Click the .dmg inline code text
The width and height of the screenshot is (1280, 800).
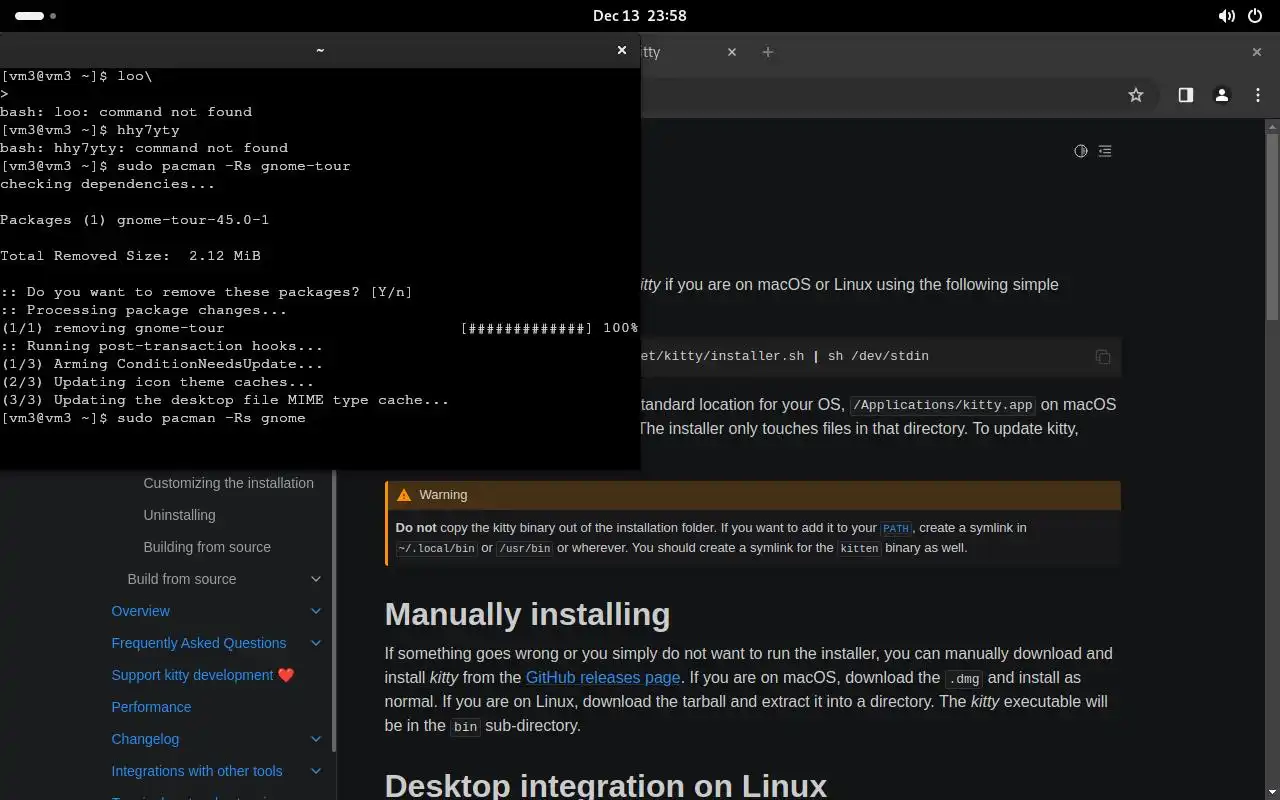(x=963, y=678)
